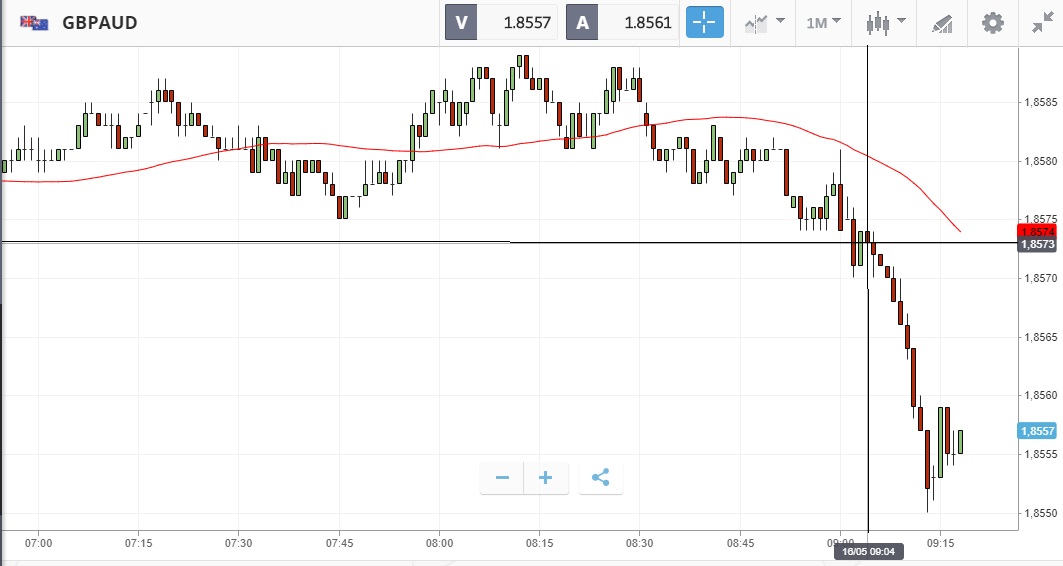Click the 1,8573 crosshair price label
This screenshot has width=1063, height=566.
click(x=1037, y=244)
